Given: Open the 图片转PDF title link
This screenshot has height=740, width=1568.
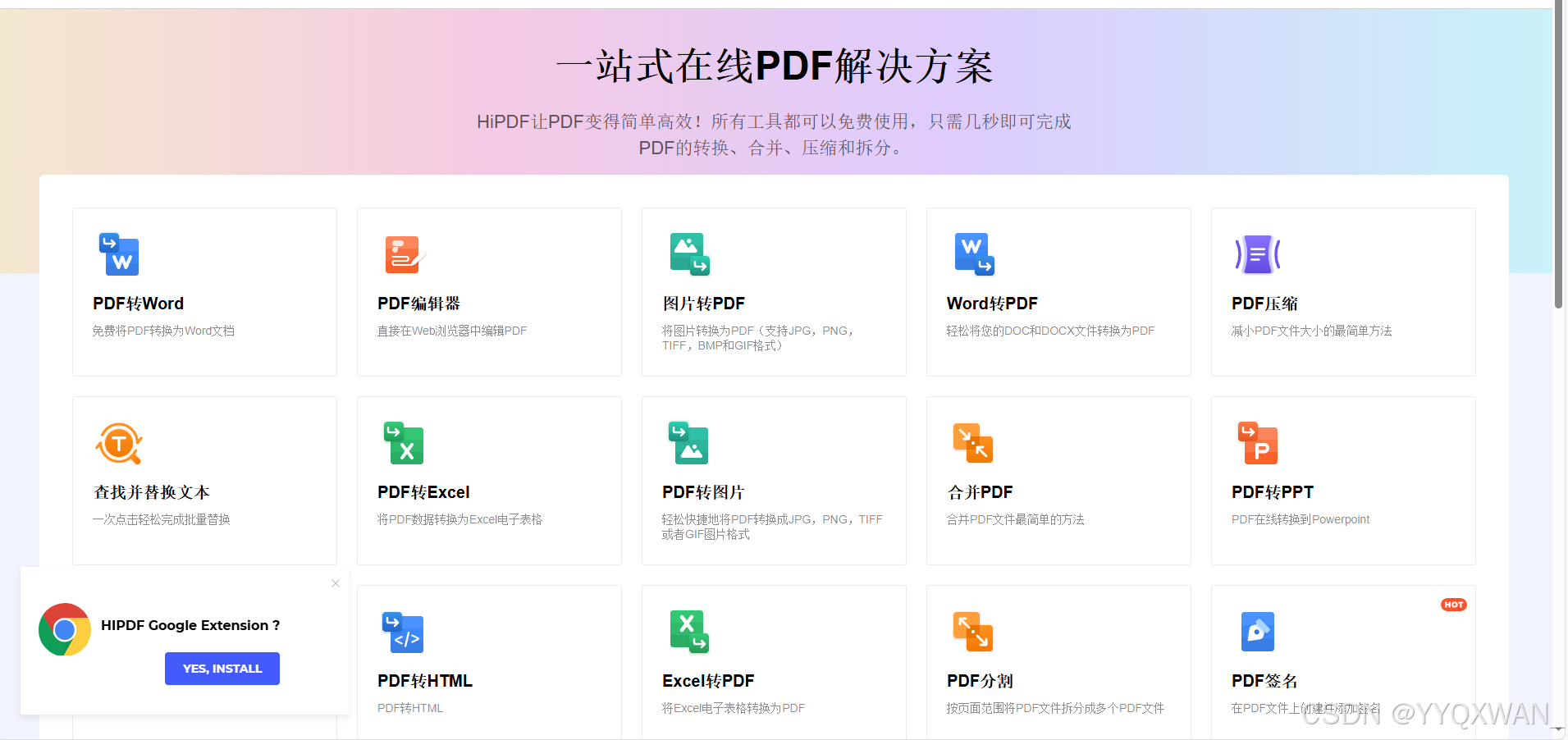Looking at the screenshot, I should (x=703, y=304).
